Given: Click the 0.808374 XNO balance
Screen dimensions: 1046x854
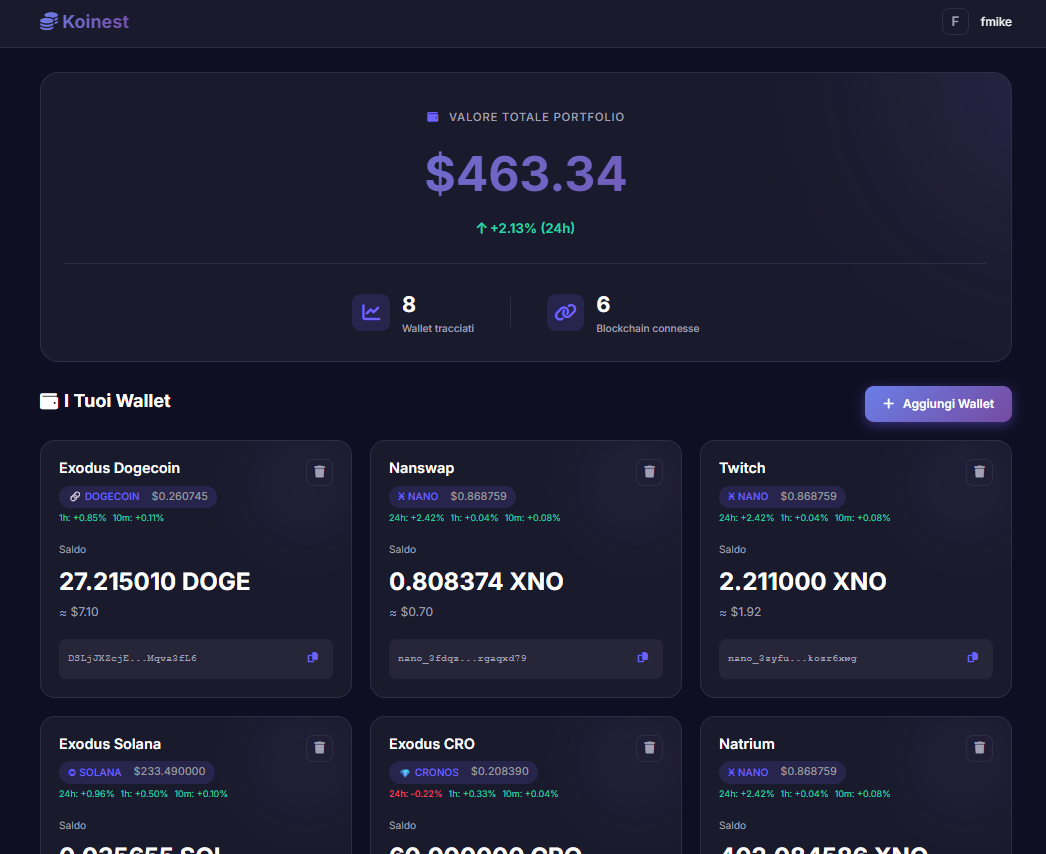Looking at the screenshot, I should (x=476, y=582).
